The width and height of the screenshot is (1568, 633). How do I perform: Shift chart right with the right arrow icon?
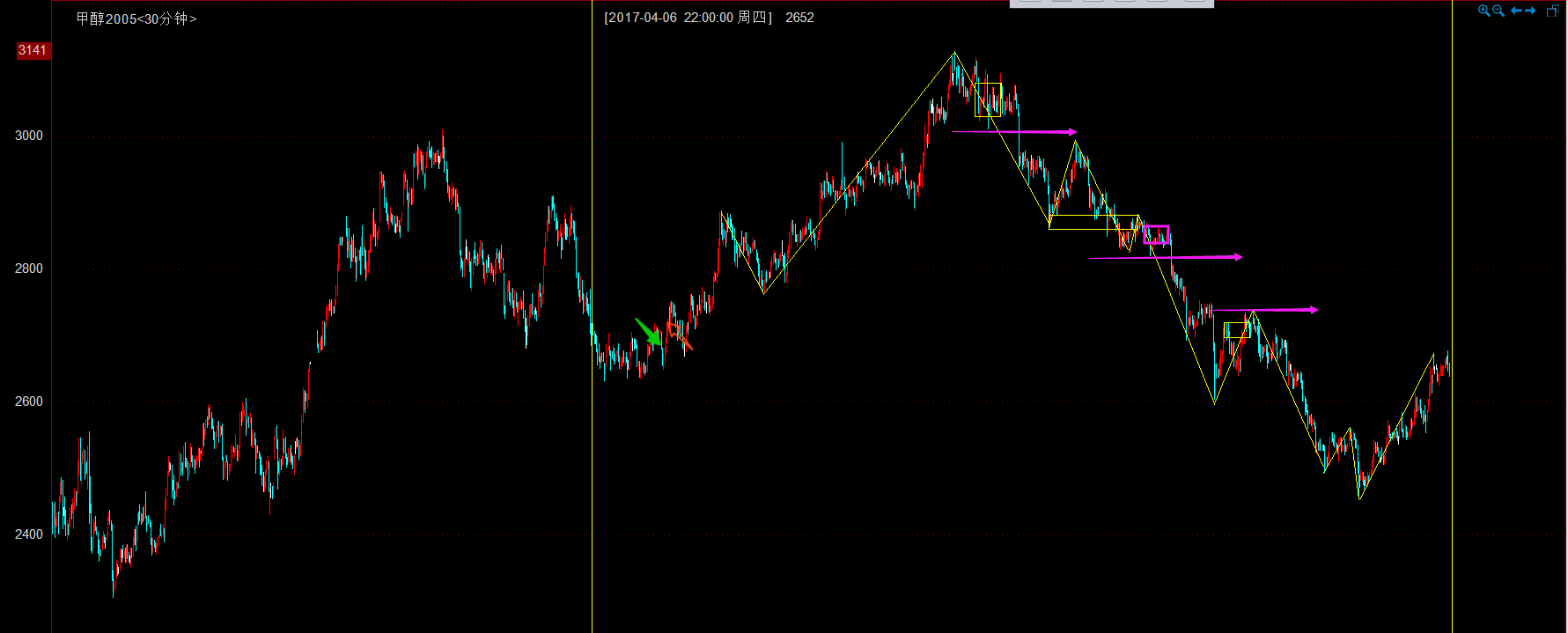point(1530,11)
